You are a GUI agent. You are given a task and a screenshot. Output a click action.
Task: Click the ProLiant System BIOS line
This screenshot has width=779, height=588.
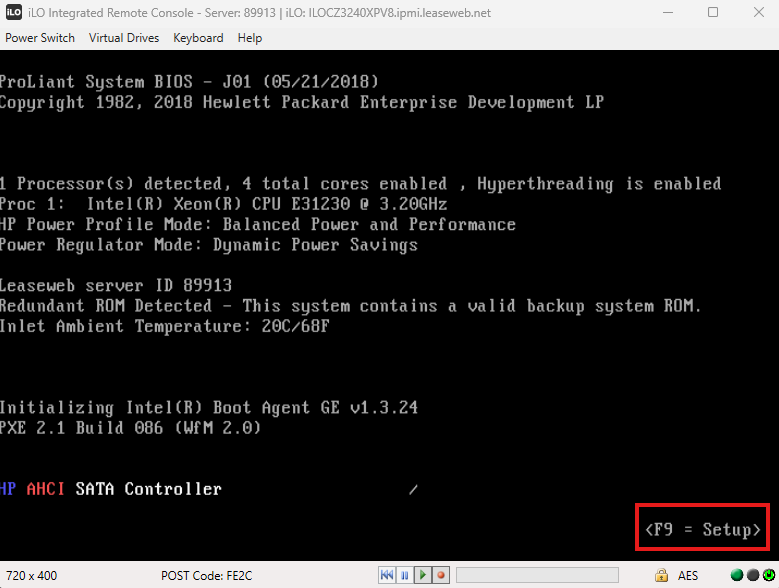point(189,82)
